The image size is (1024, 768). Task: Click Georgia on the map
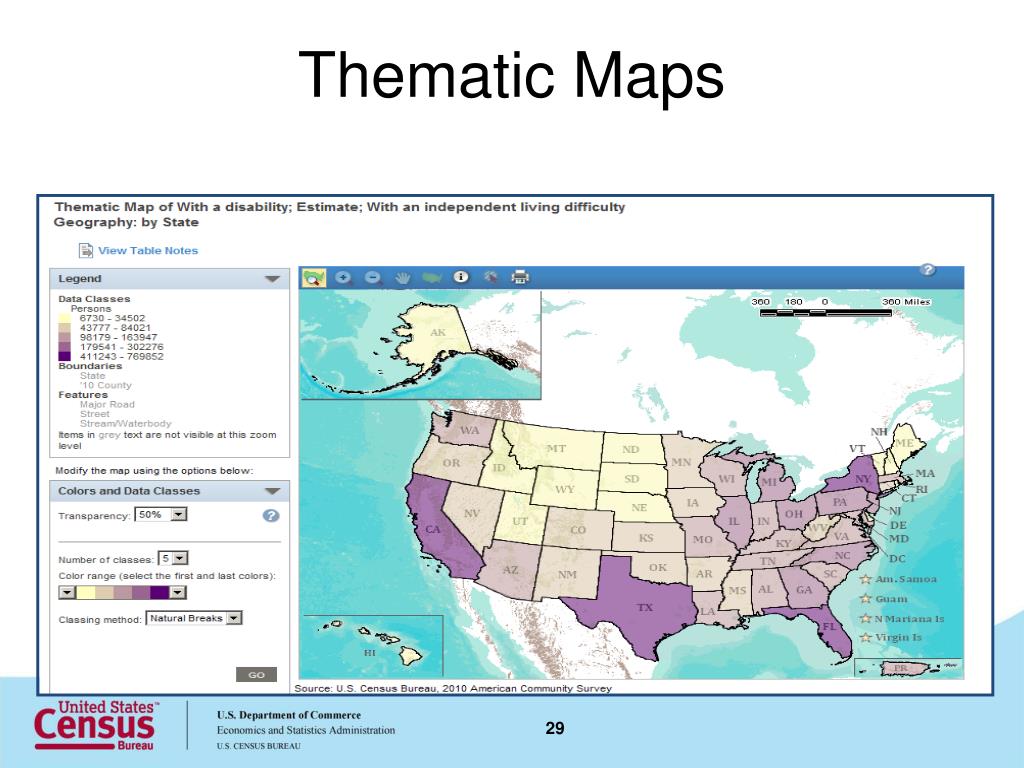tap(803, 589)
